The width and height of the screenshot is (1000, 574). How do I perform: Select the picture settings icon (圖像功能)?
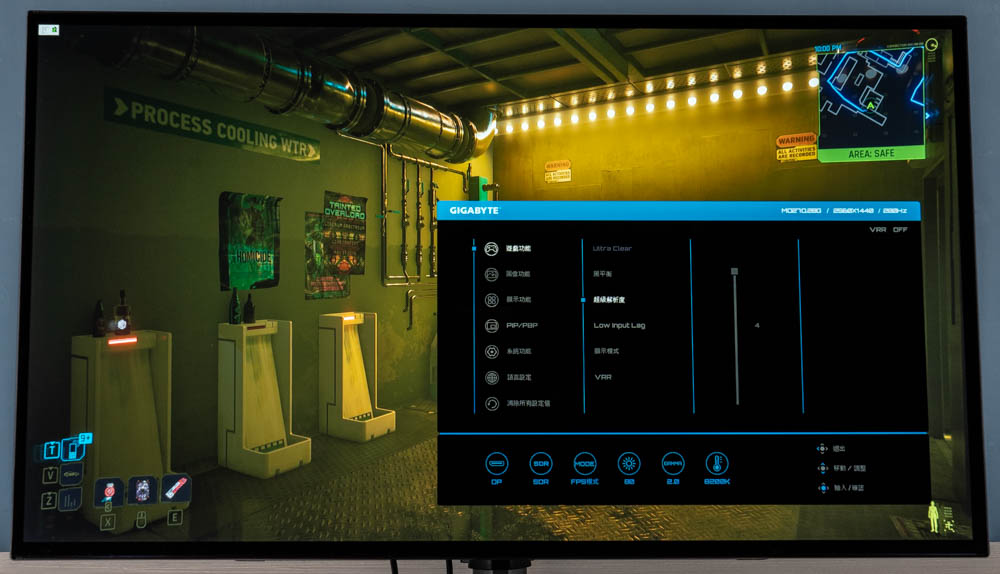tap(491, 274)
